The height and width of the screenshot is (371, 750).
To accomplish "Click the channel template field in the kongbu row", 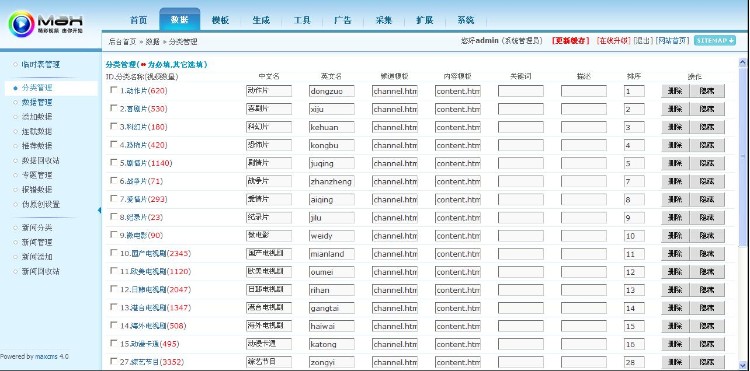I will 395,145.
